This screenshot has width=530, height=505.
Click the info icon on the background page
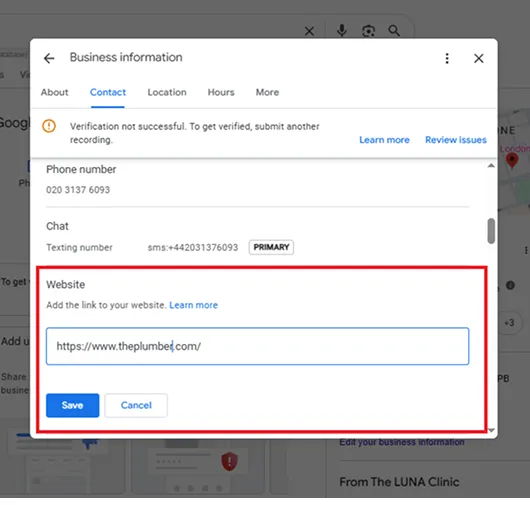click(510, 285)
